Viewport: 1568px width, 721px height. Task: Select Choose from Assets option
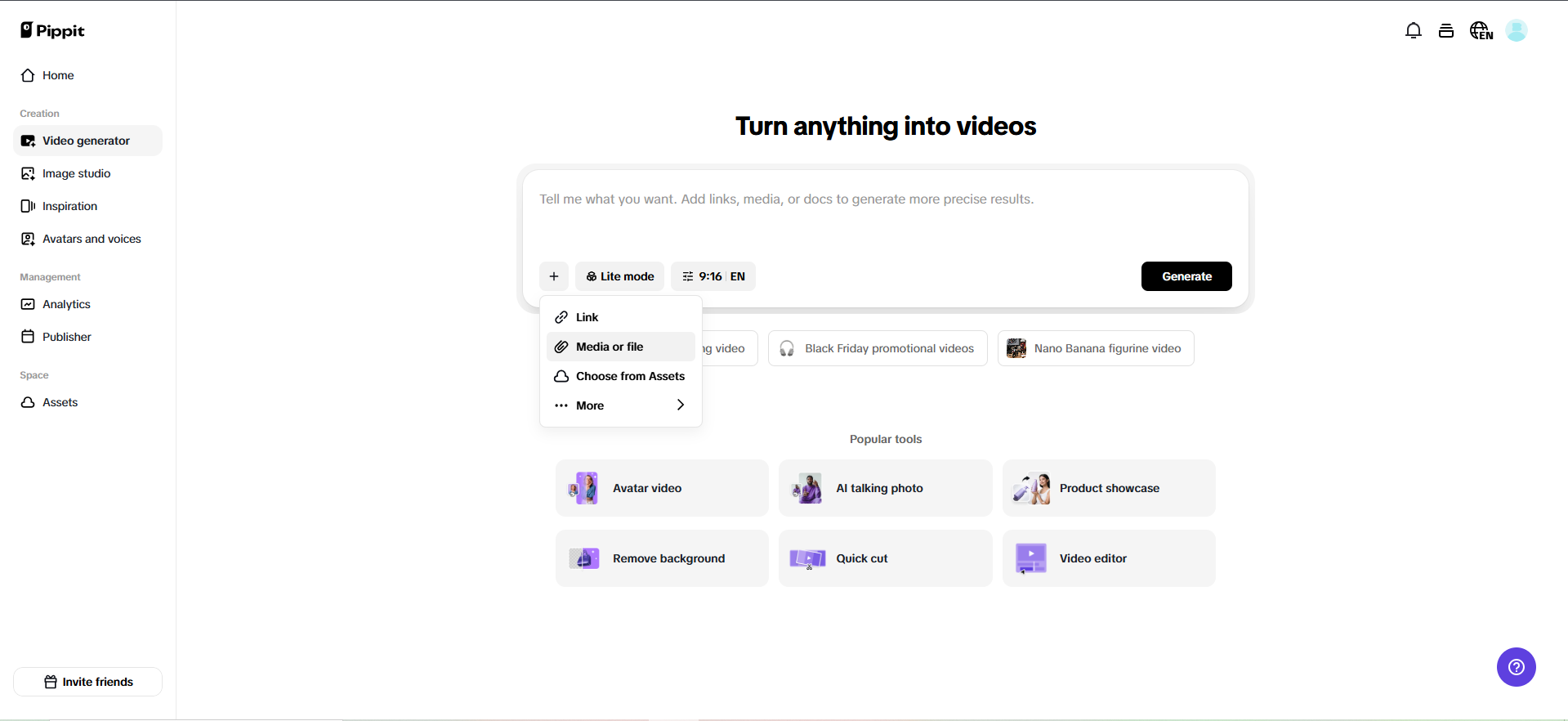pyautogui.click(x=621, y=376)
